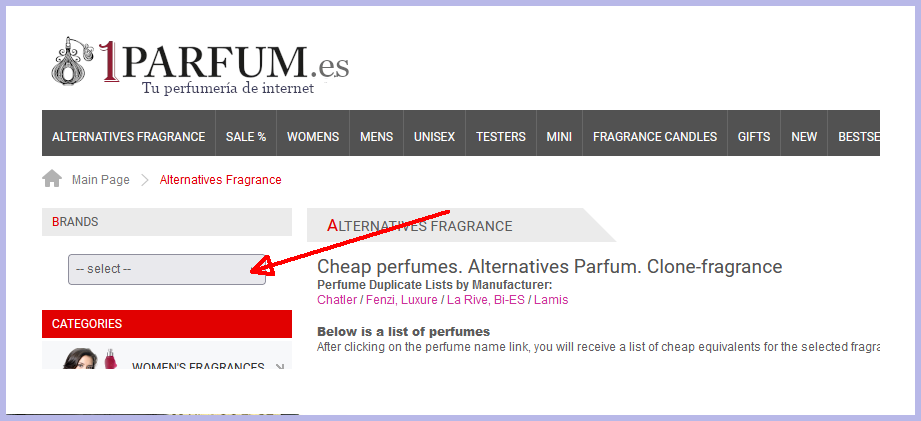Select UNISEX in the navigation bar
This screenshot has height=421, width=921.
(435, 137)
